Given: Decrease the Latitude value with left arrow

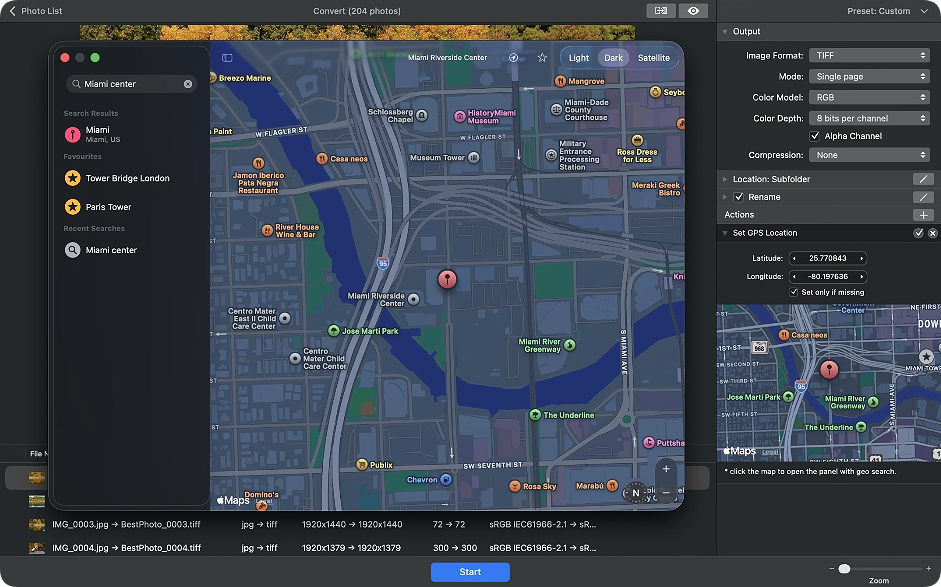Looking at the screenshot, I should [794, 258].
